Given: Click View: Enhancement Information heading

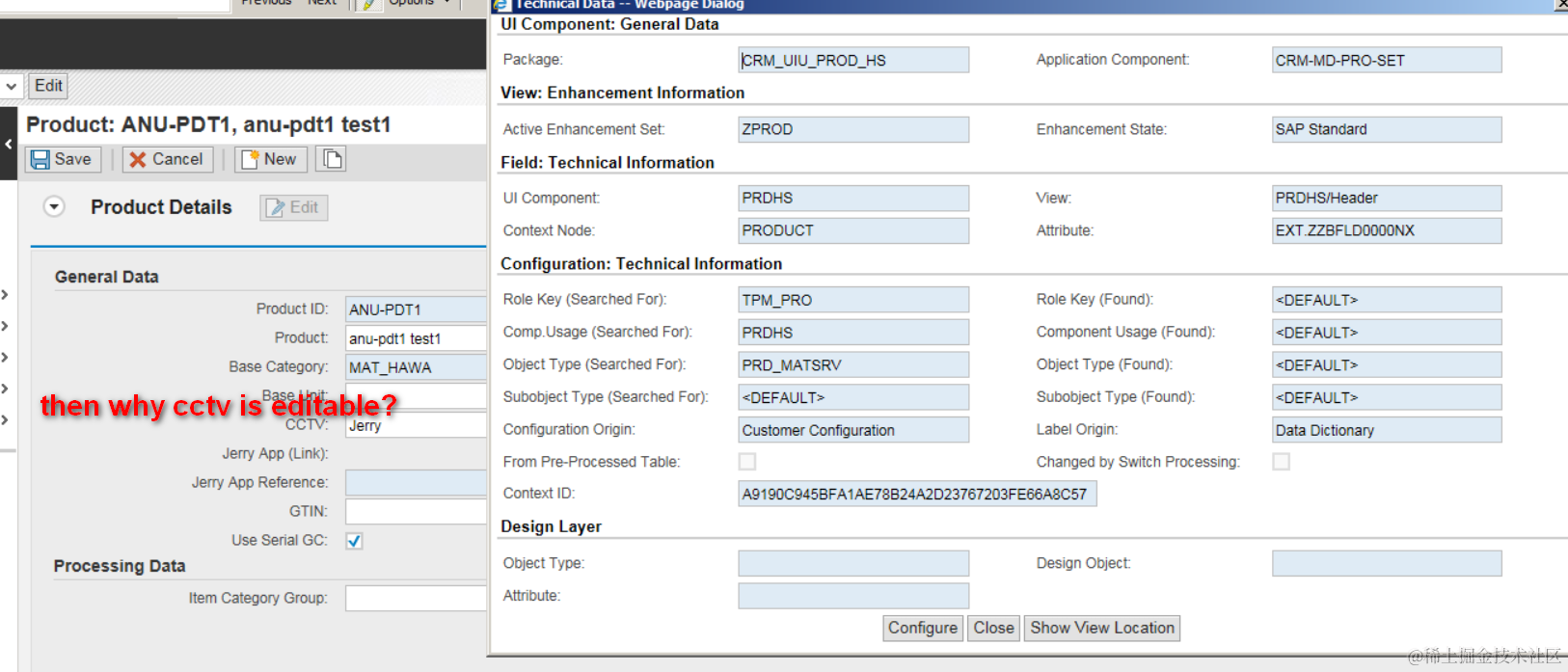Looking at the screenshot, I should [622, 93].
